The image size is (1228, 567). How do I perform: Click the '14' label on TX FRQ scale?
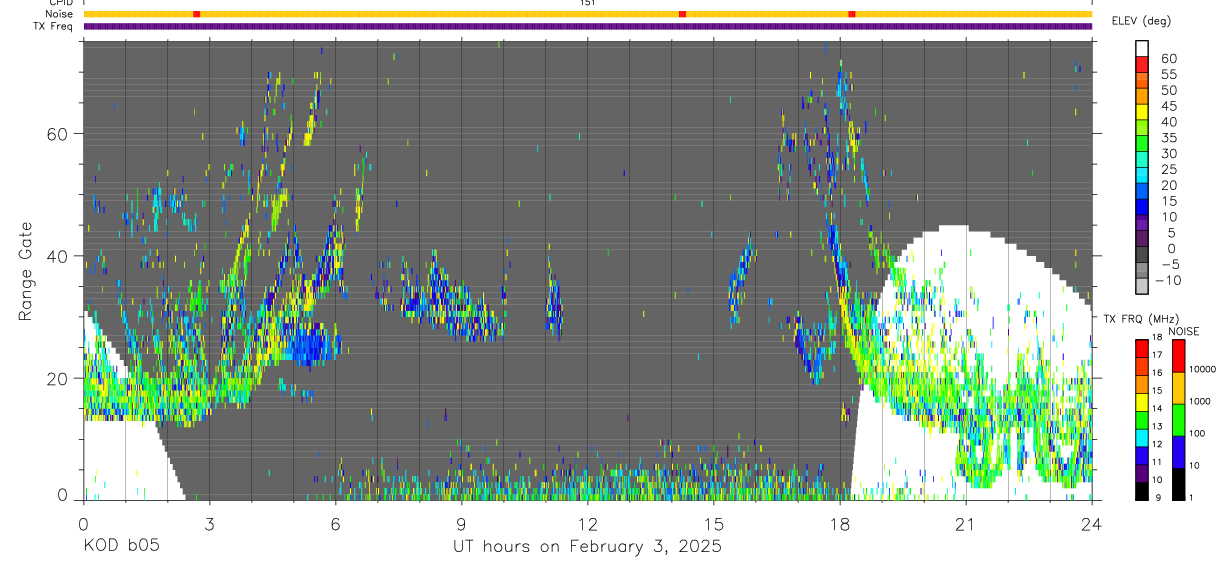(x=1156, y=409)
